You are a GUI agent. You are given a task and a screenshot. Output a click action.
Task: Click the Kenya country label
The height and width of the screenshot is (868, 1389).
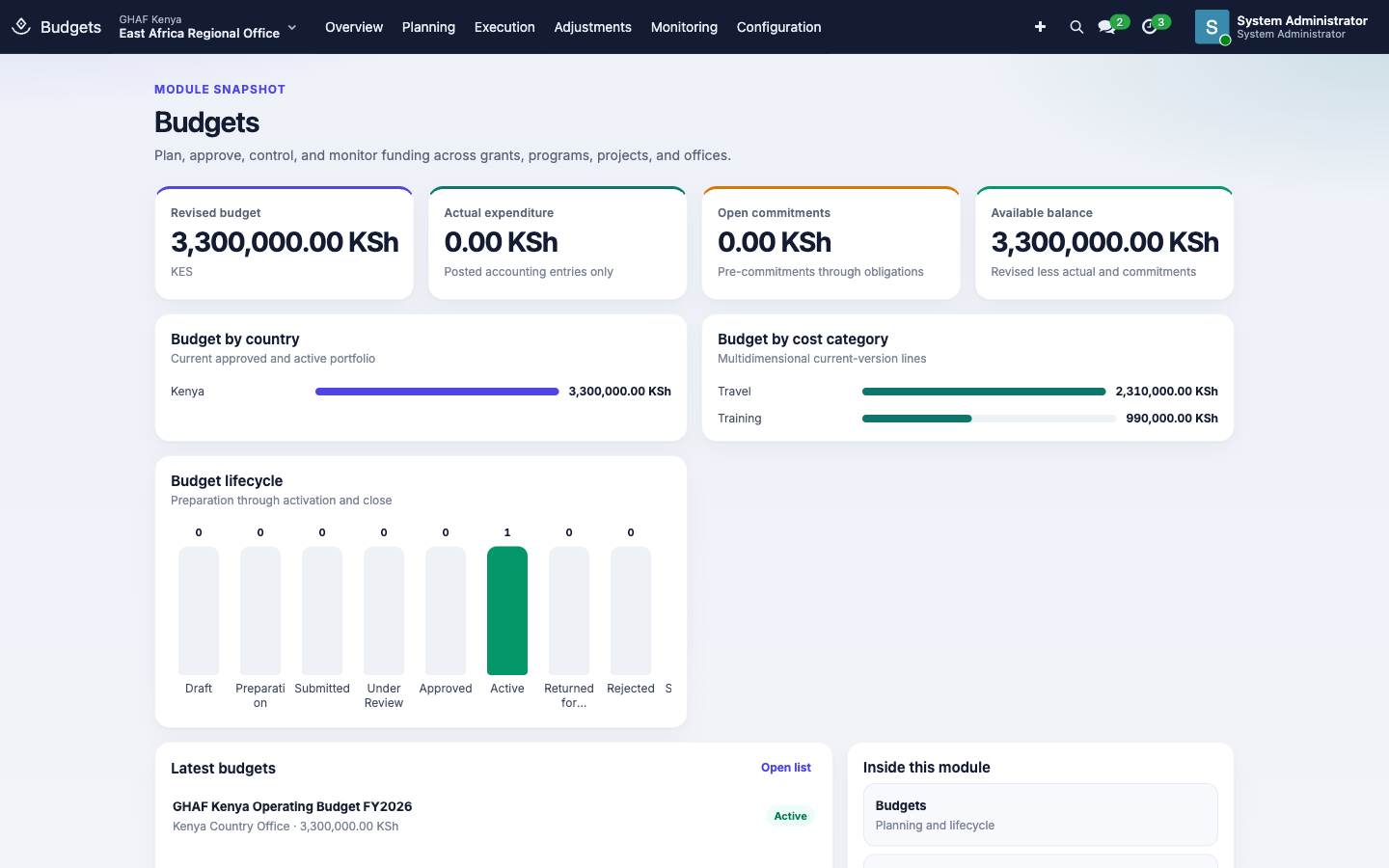(187, 392)
